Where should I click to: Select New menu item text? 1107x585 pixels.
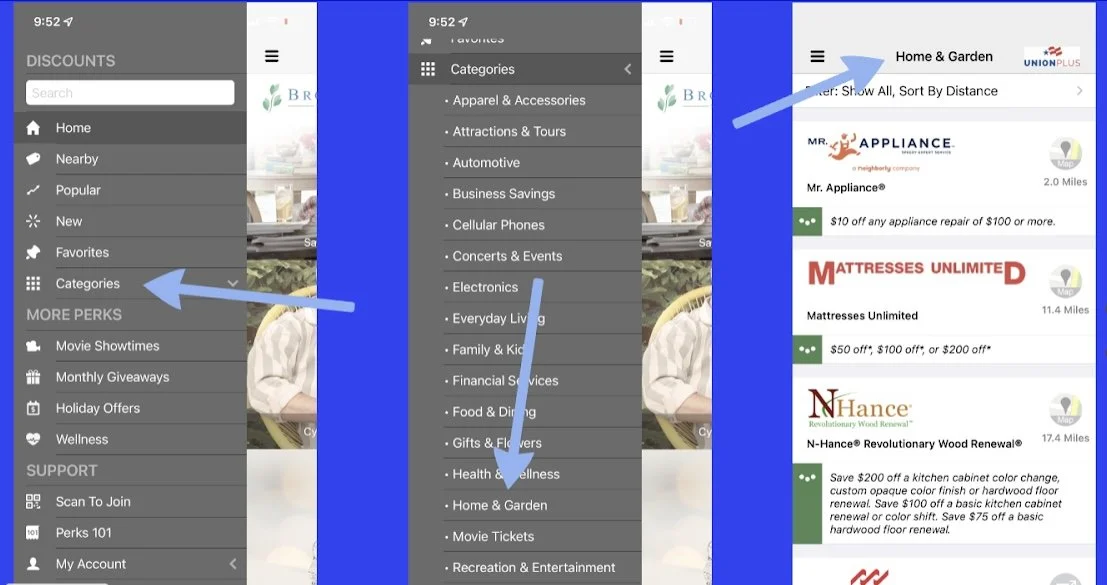pyautogui.click(x=69, y=221)
